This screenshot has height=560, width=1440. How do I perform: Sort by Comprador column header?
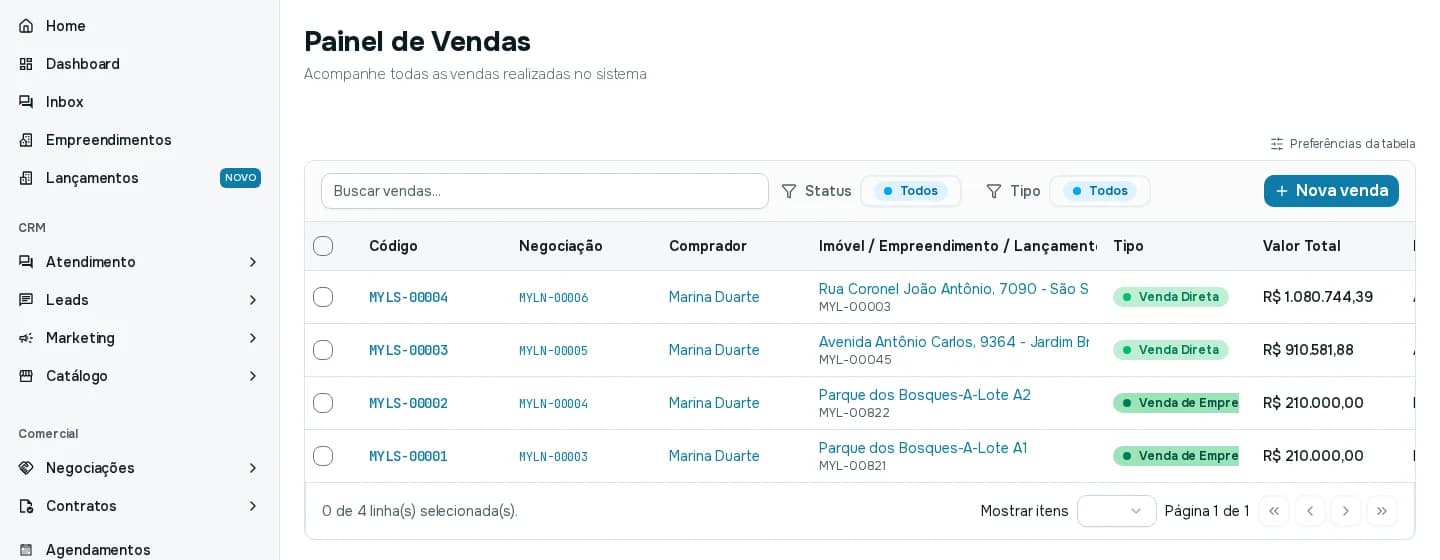708,246
